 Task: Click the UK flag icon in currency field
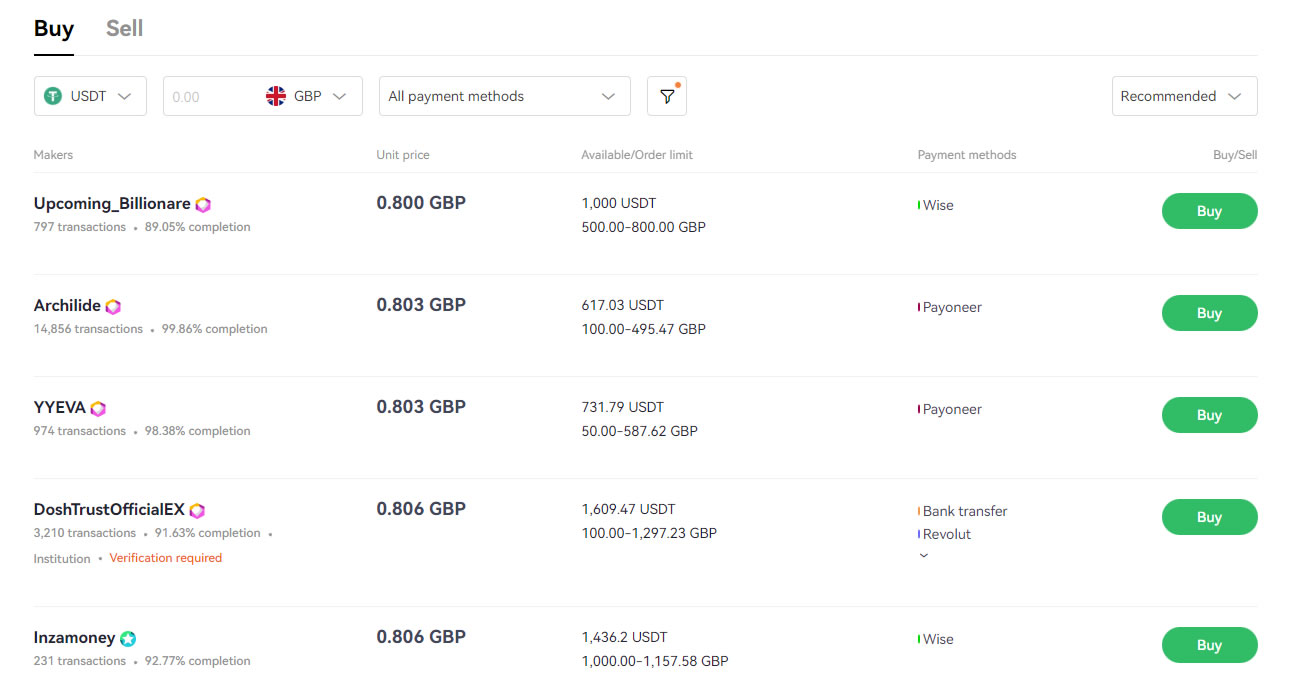coord(277,95)
